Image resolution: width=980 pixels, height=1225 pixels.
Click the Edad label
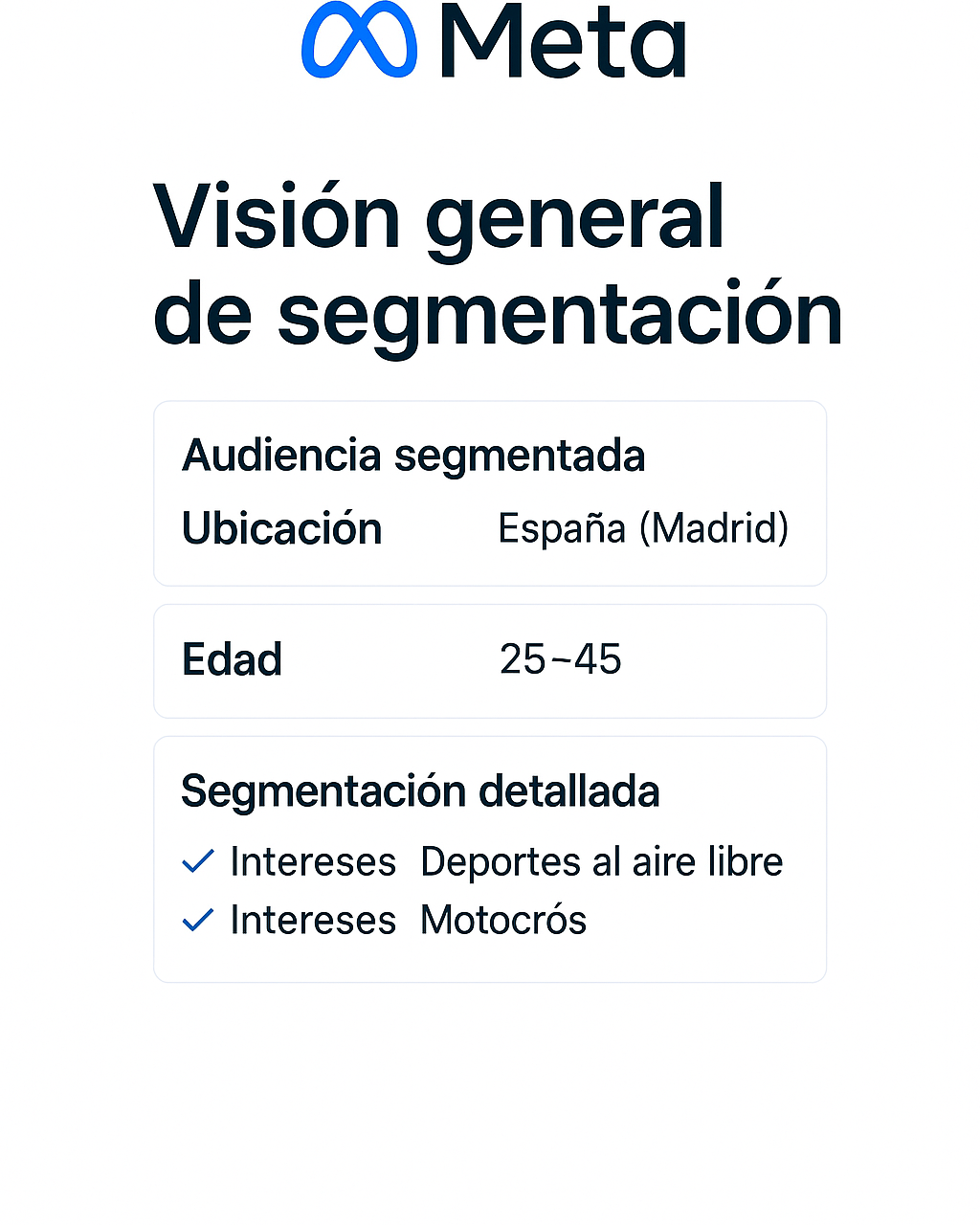point(233,659)
